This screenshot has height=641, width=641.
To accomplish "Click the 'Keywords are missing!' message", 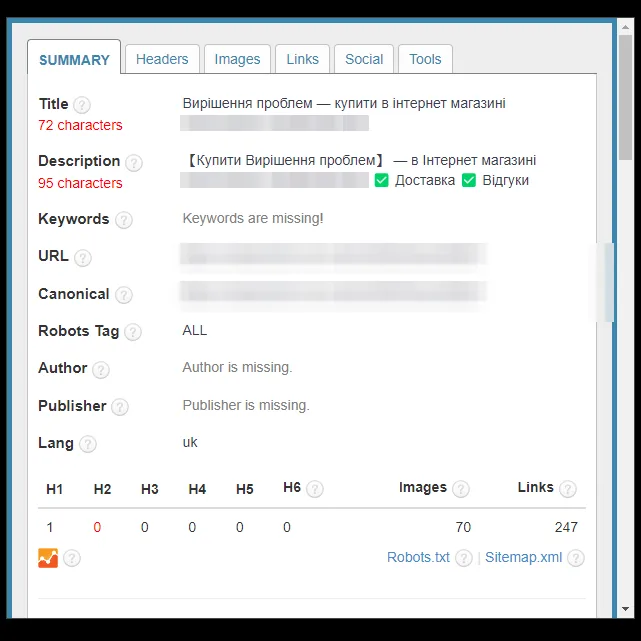I will 253,218.
